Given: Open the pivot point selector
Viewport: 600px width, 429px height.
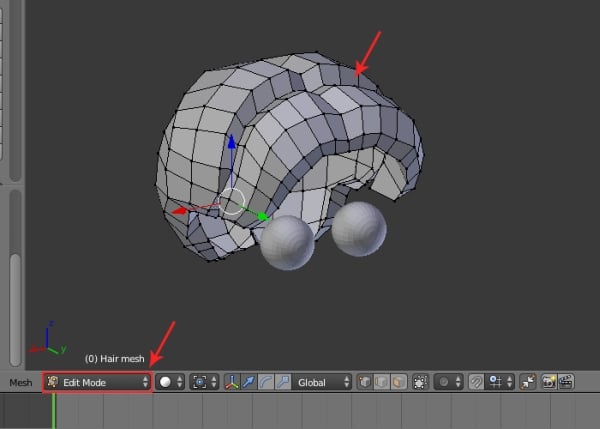Looking at the screenshot, I should pyautogui.click(x=206, y=382).
